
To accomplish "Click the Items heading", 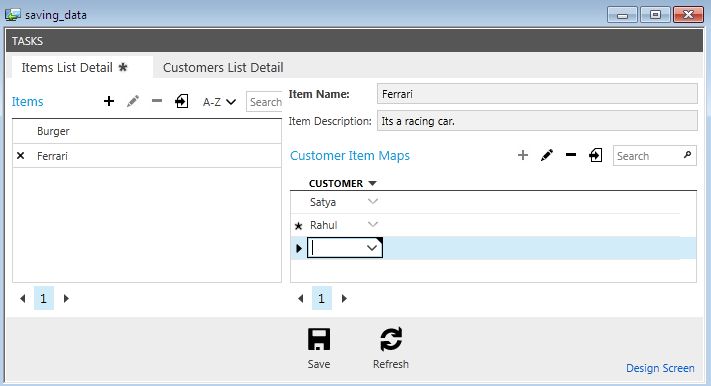I will click(28, 102).
